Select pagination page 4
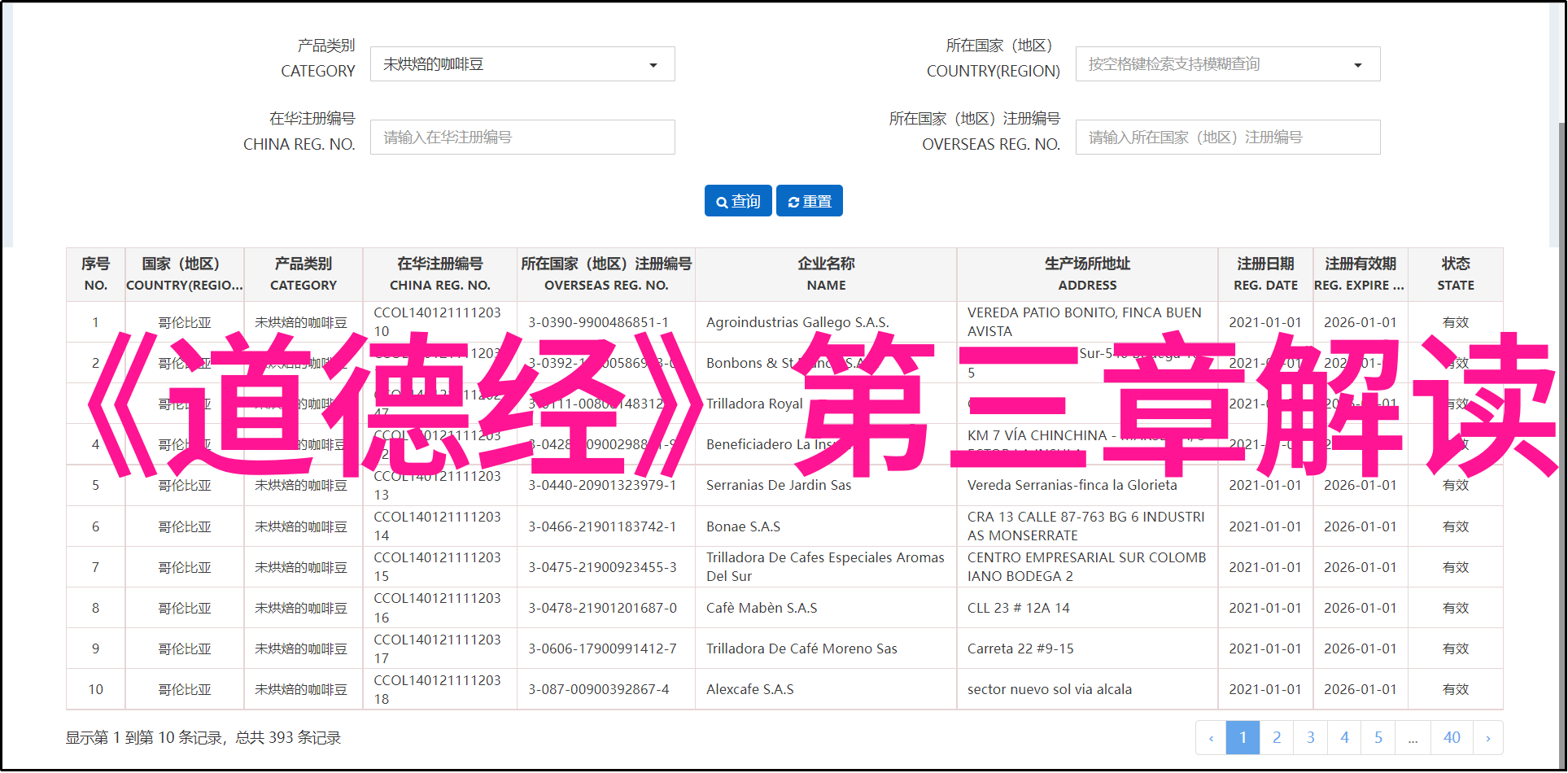Viewport: 1568px width, 773px height. (x=1345, y=738)
